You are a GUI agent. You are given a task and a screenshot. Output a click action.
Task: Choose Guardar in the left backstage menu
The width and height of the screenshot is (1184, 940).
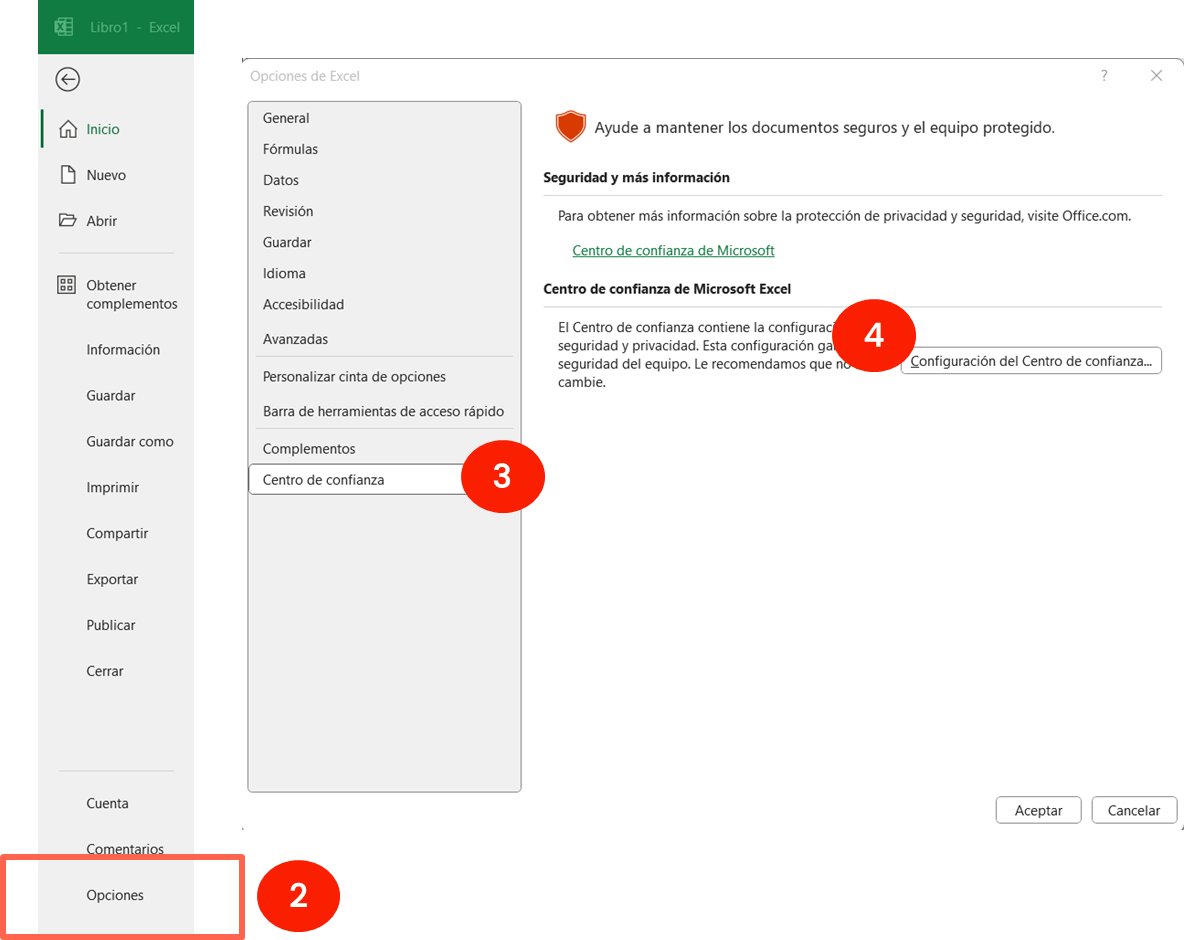pyautogui.click(x=111, y=396)
